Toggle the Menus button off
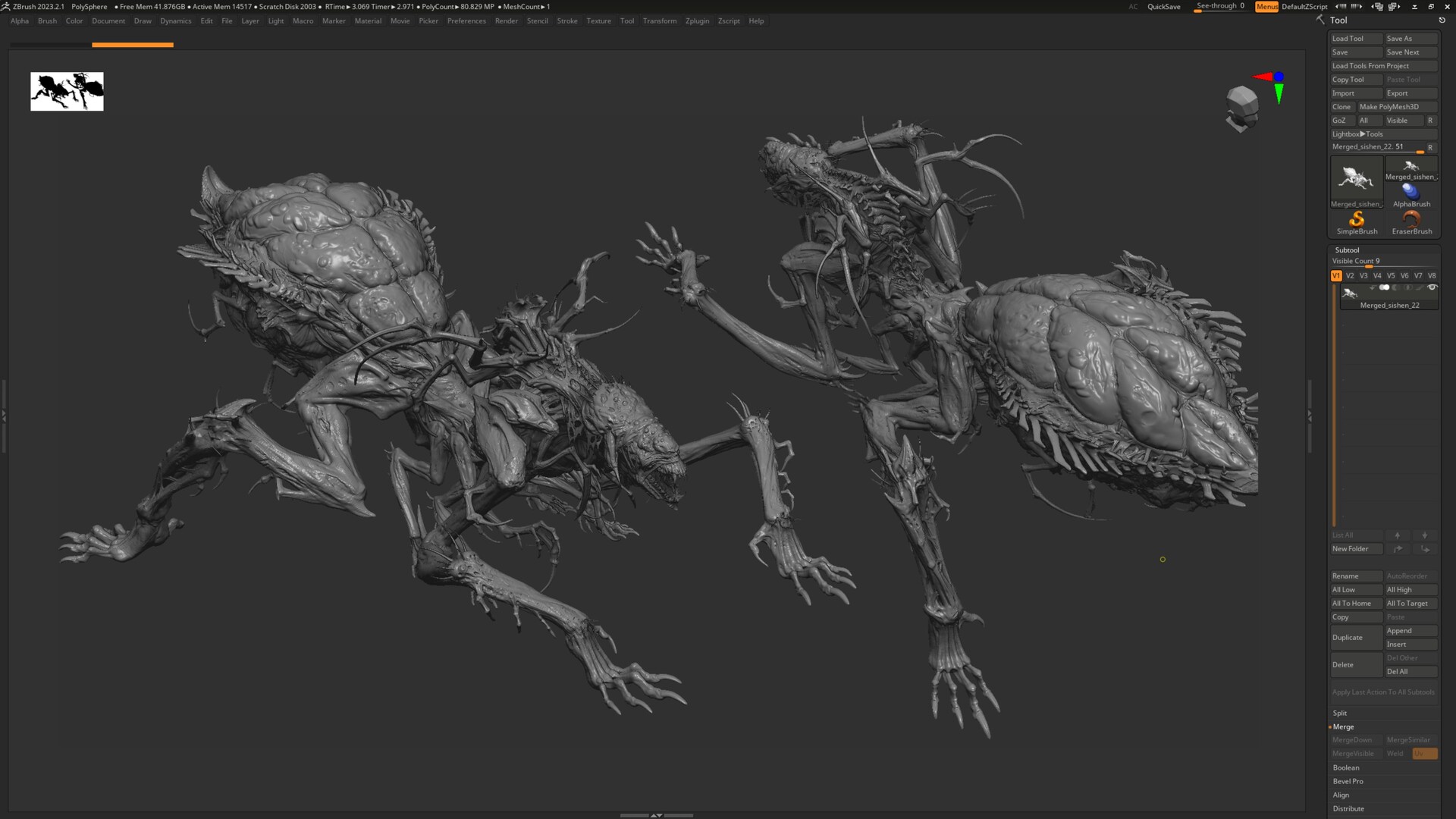 point(1266,6)
